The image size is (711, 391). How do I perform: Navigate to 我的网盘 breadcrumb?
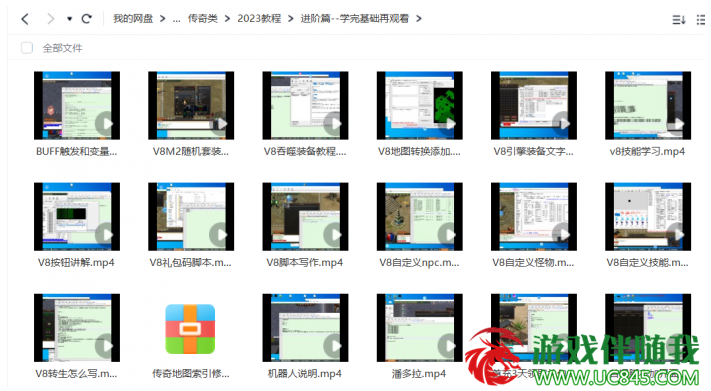(x=133, y=19)
